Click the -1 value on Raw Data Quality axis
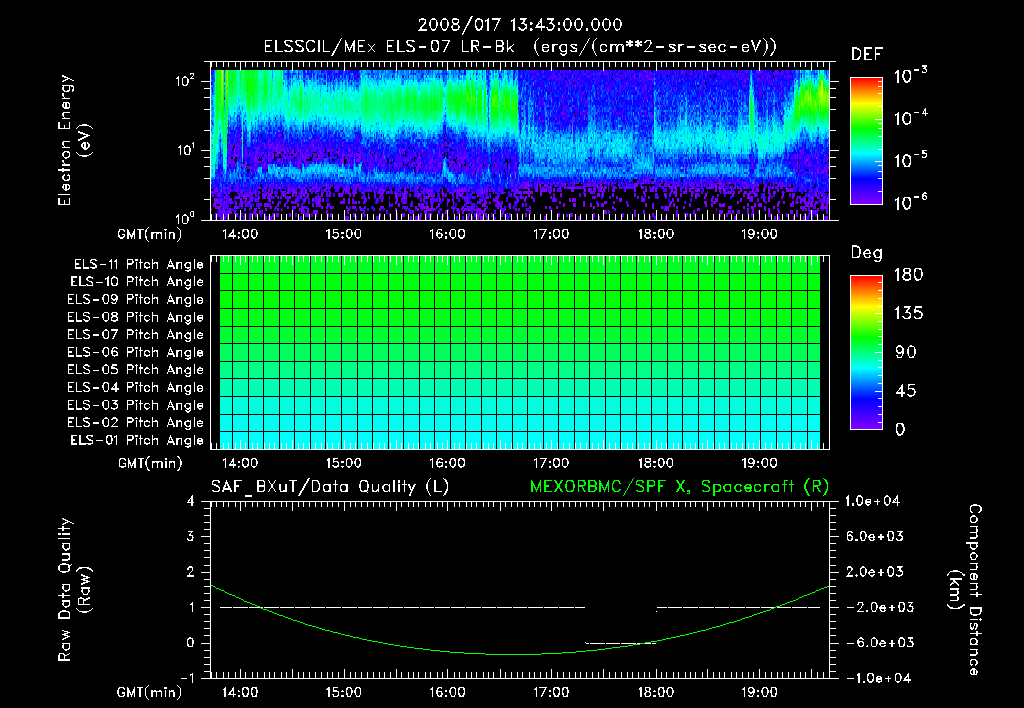The width and height of the screenshot is (1024, 708). [187, 678]
